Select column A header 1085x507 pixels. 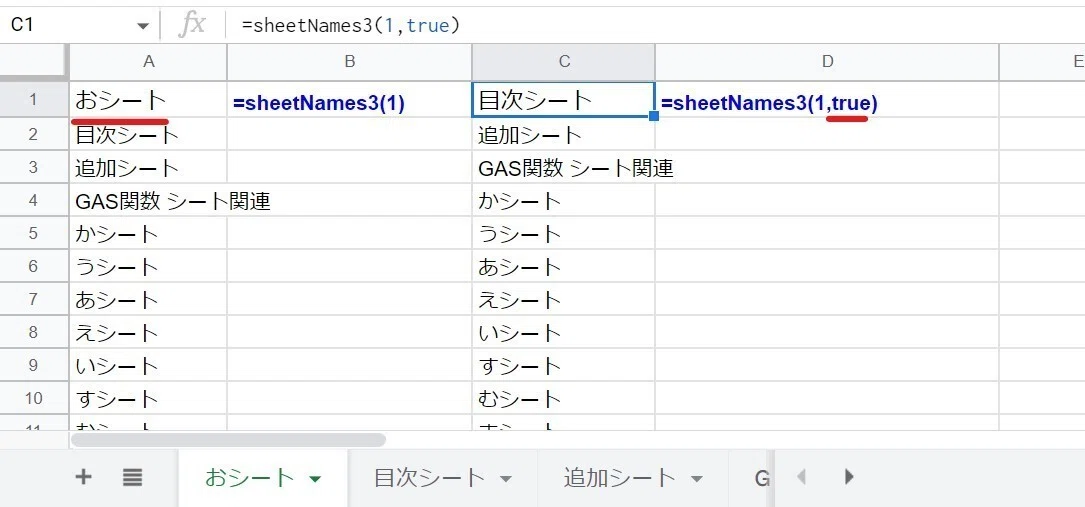[x=148, y=62]
